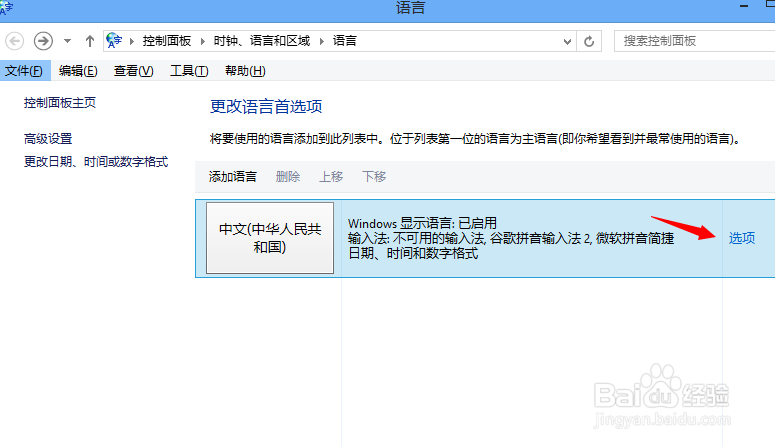Click the window icon in the title bar

tap(6, 8)
